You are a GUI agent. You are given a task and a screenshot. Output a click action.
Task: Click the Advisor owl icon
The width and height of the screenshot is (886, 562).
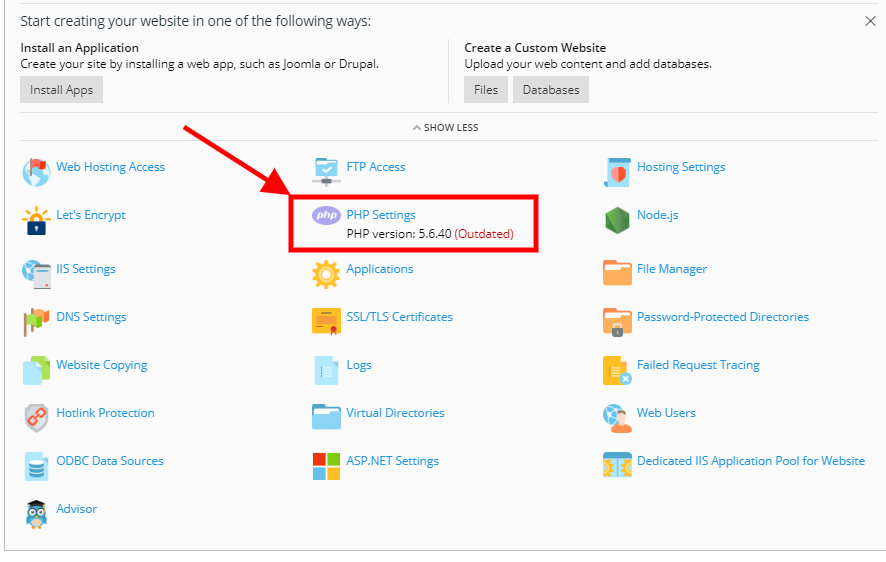pos(36,514)
